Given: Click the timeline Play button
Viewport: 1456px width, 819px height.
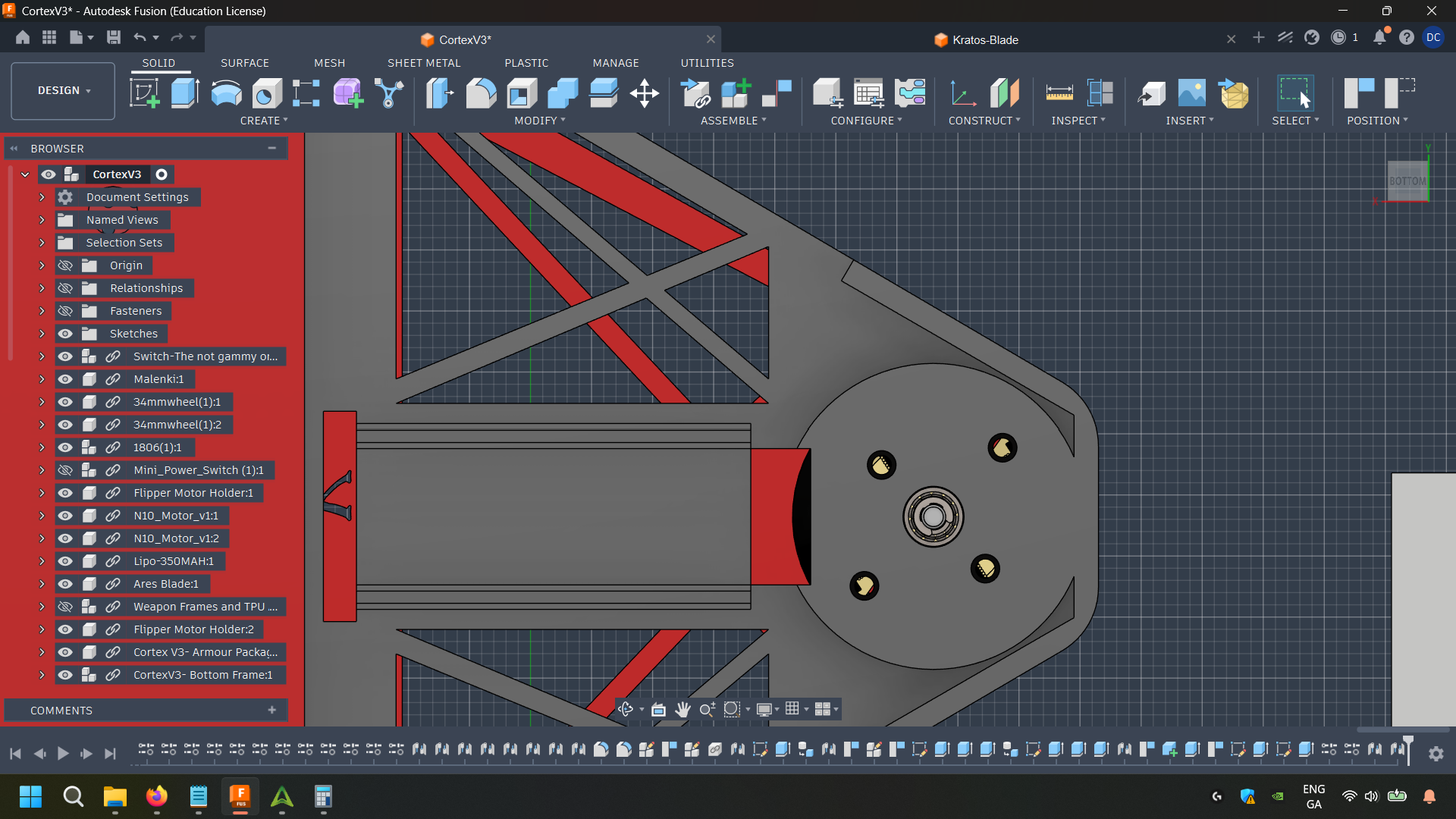Looking at the screenshot, I should point(63,754).
